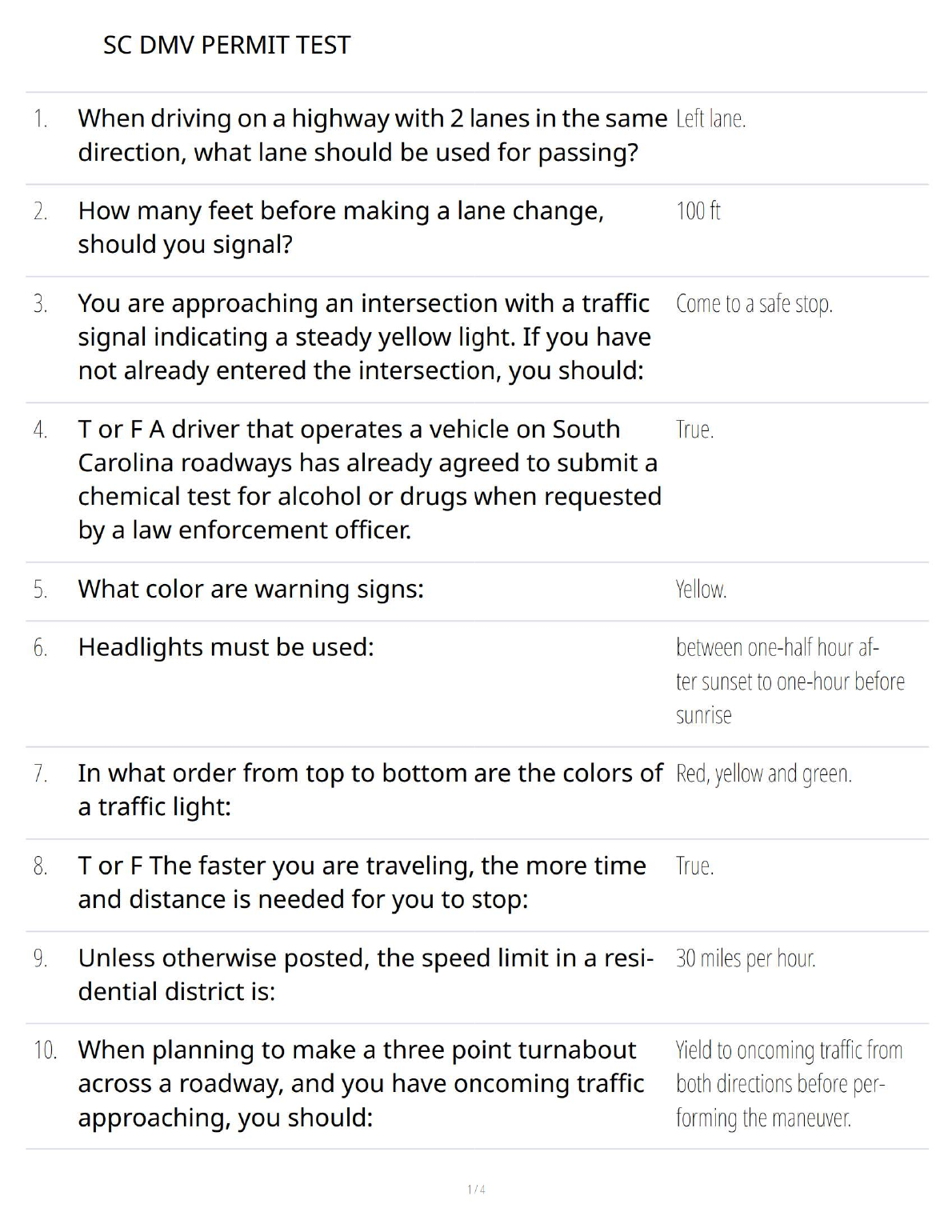Screen dimensions: 952x1232
Task: Click the page indicator '1 / 4'
Action: [x=476, y=1190]
